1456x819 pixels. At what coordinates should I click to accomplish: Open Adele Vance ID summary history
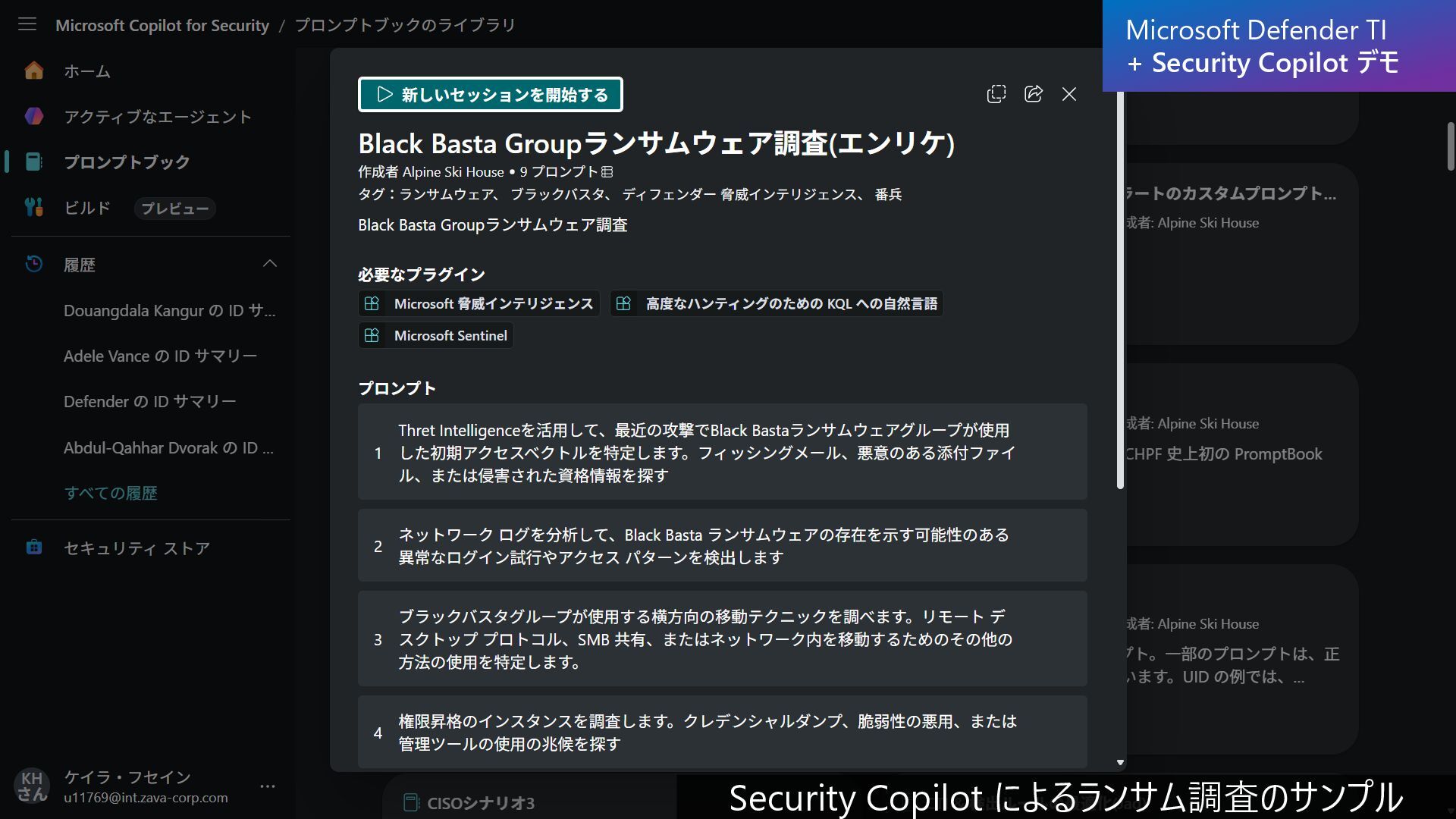[160, 356]
